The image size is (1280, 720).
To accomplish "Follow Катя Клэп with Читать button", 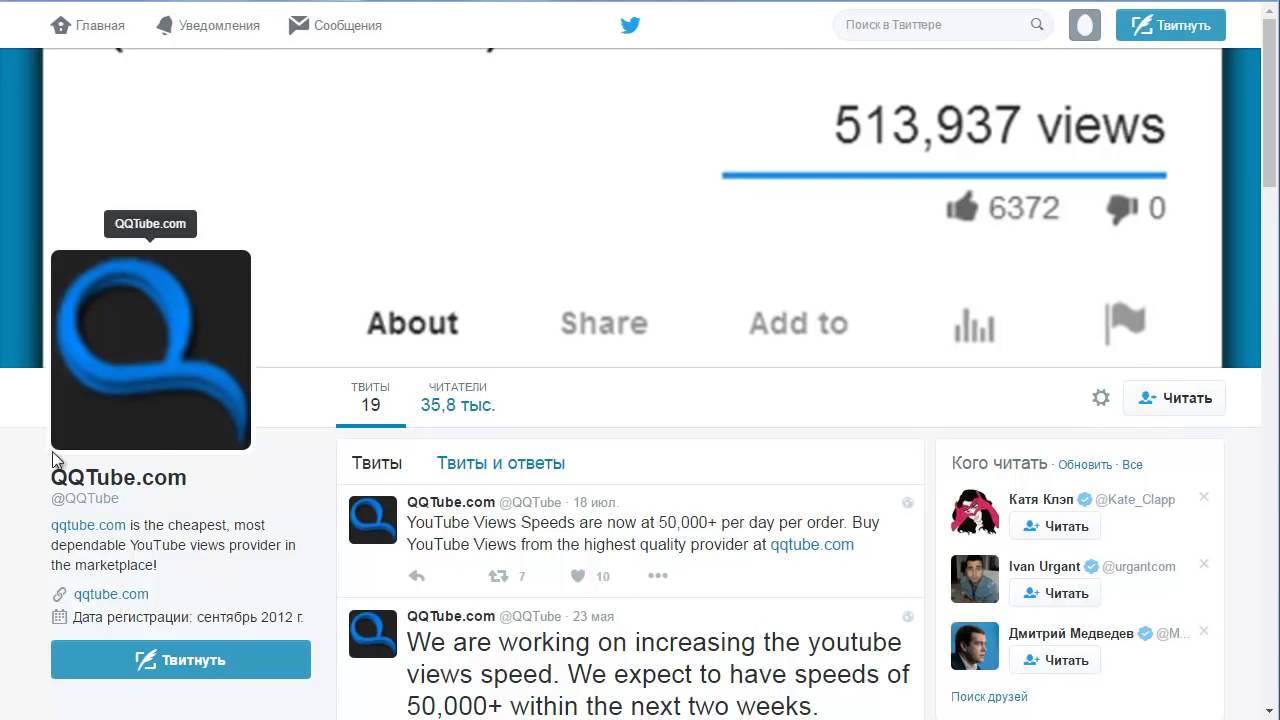I will [1055, 526].
